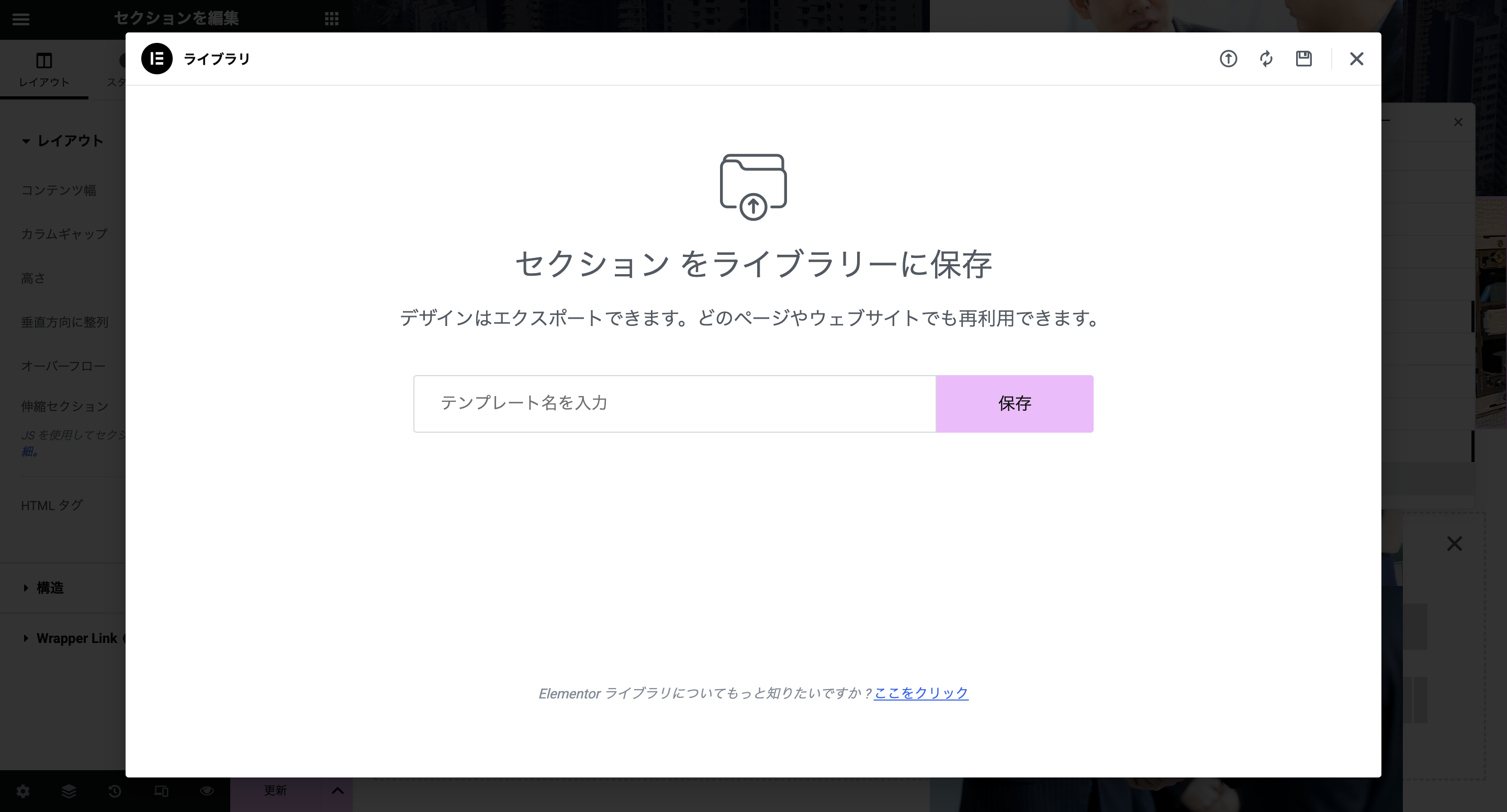Click the import template upload icon
Image resolution: width=1507 pixels, height=812 pixels.
pyautogui.click(x=1228, y=59)
